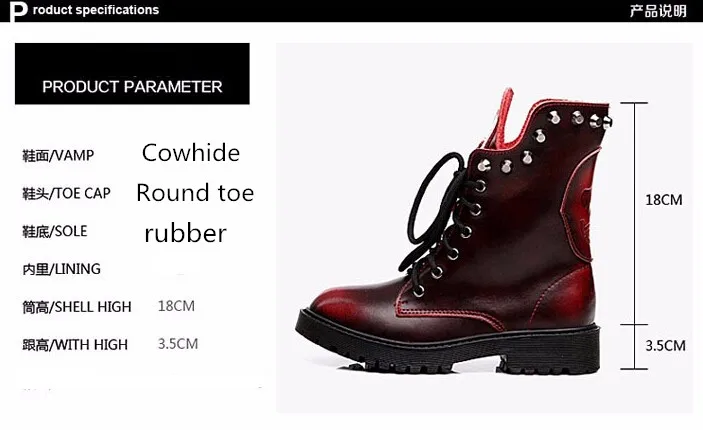Click the 跟高/WITH HIGH label
The width and height of the screenshot is (703, 430).
75,345
